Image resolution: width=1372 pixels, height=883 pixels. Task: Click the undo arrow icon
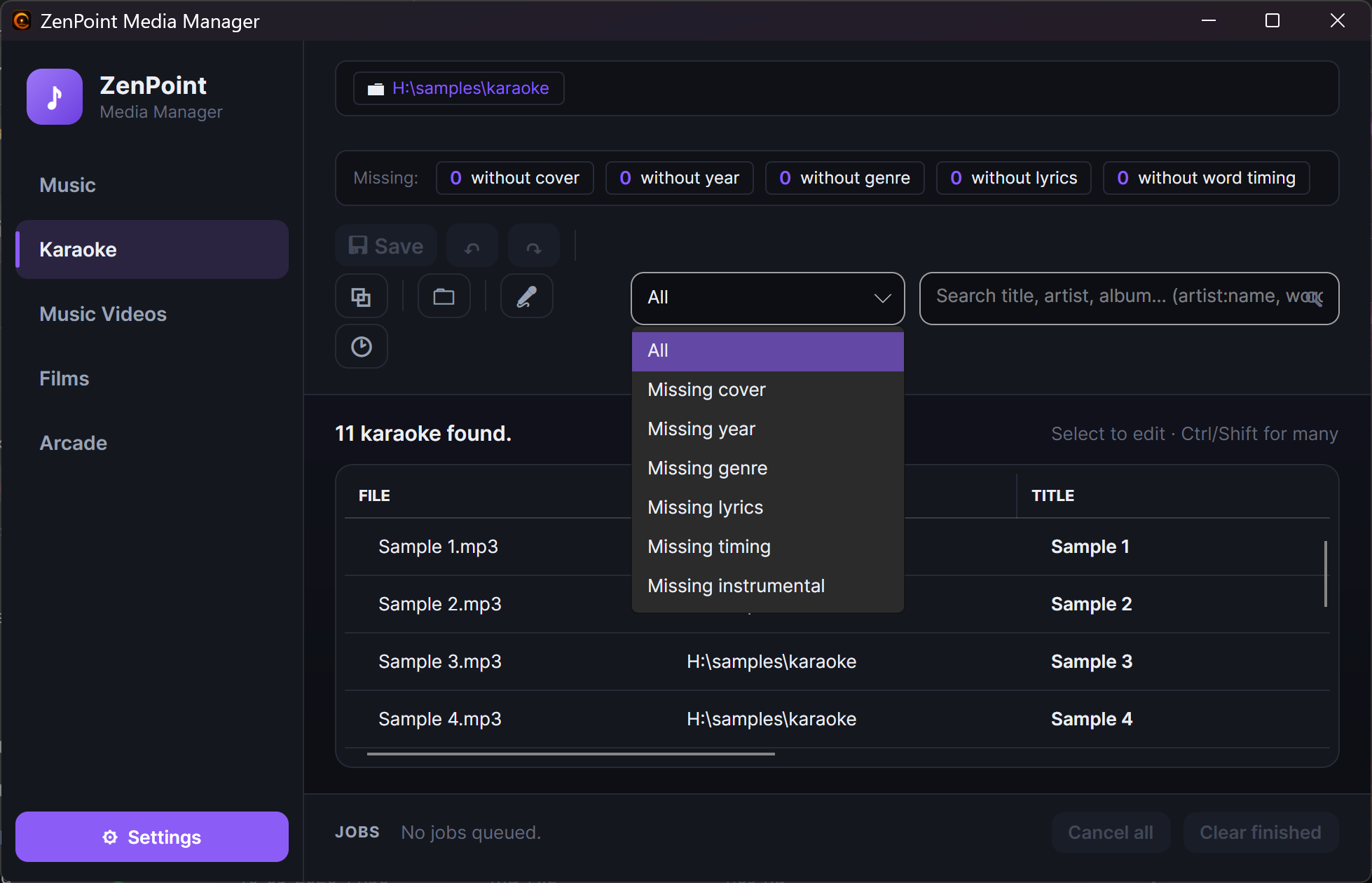tap(472, 247)
